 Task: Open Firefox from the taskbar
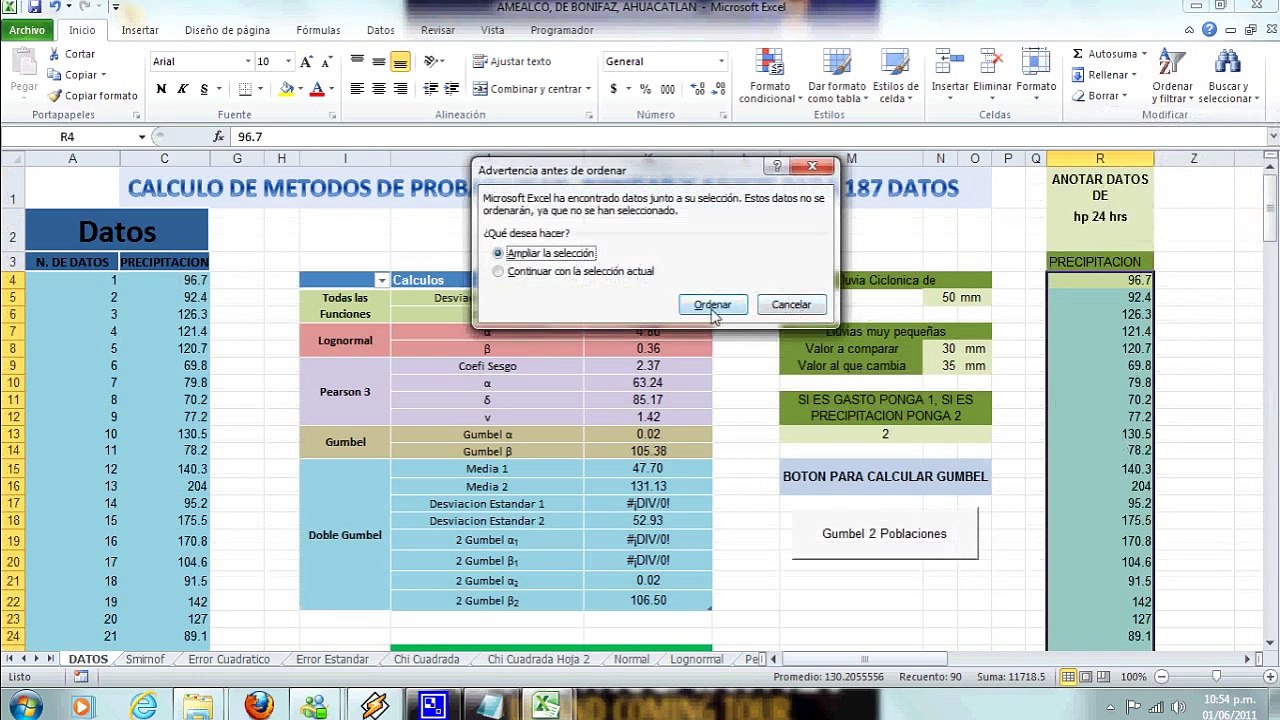tap(259, 706)
